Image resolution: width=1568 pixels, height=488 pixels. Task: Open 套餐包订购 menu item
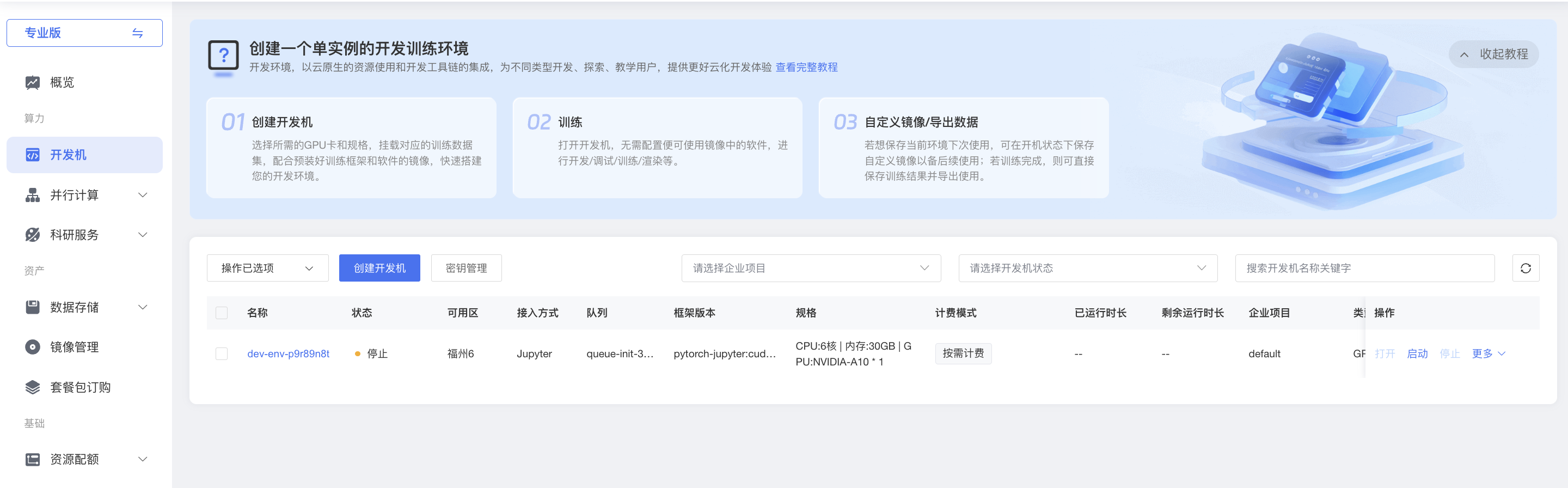tap(84, 387)
